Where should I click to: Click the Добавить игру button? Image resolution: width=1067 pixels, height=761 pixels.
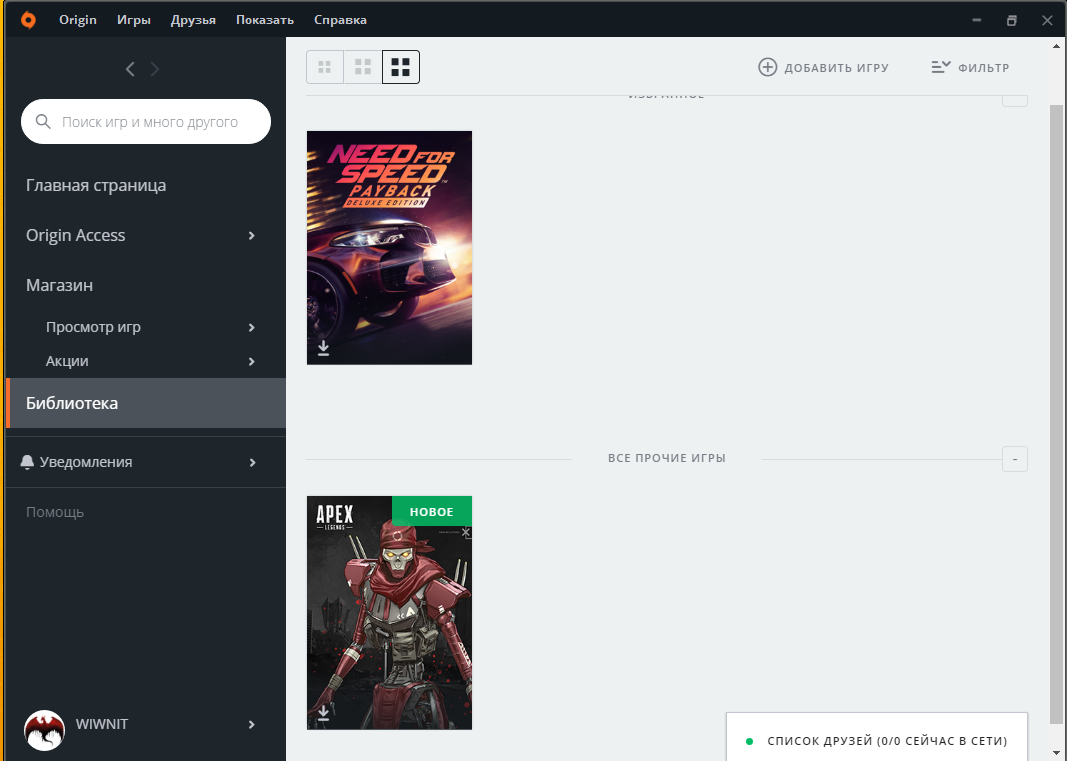click(823, 67)
